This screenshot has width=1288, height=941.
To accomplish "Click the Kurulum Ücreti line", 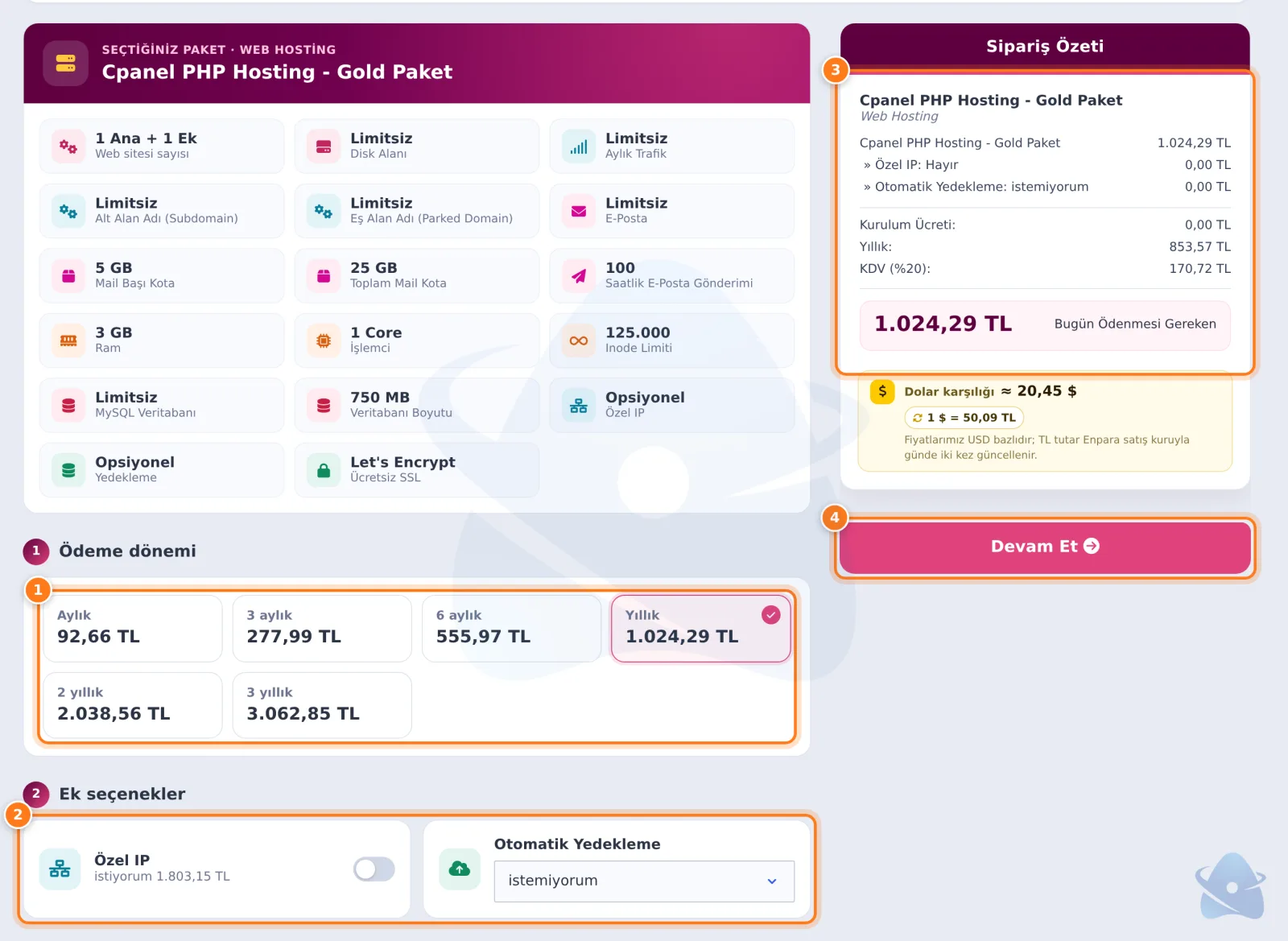I will 1045,225.
